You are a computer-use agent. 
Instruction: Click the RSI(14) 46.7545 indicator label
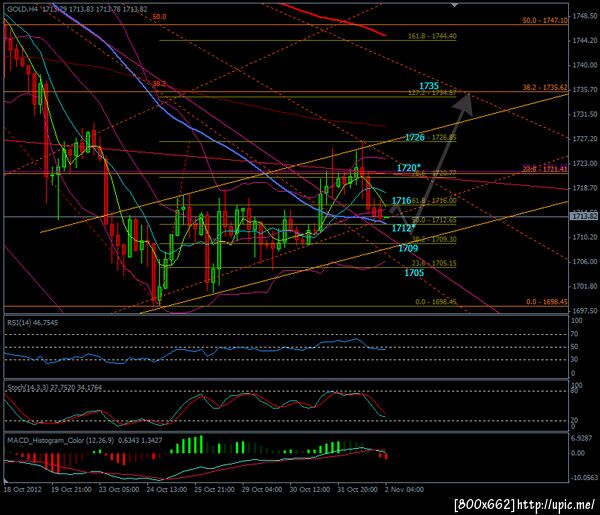point(33,323)
